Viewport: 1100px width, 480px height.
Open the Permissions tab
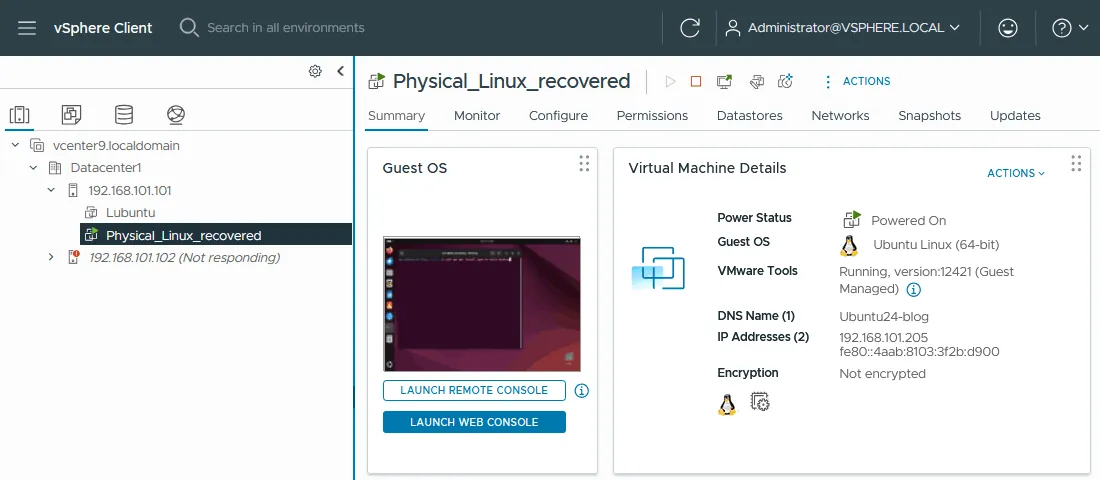pyautogui.click(x=652, y=116)
